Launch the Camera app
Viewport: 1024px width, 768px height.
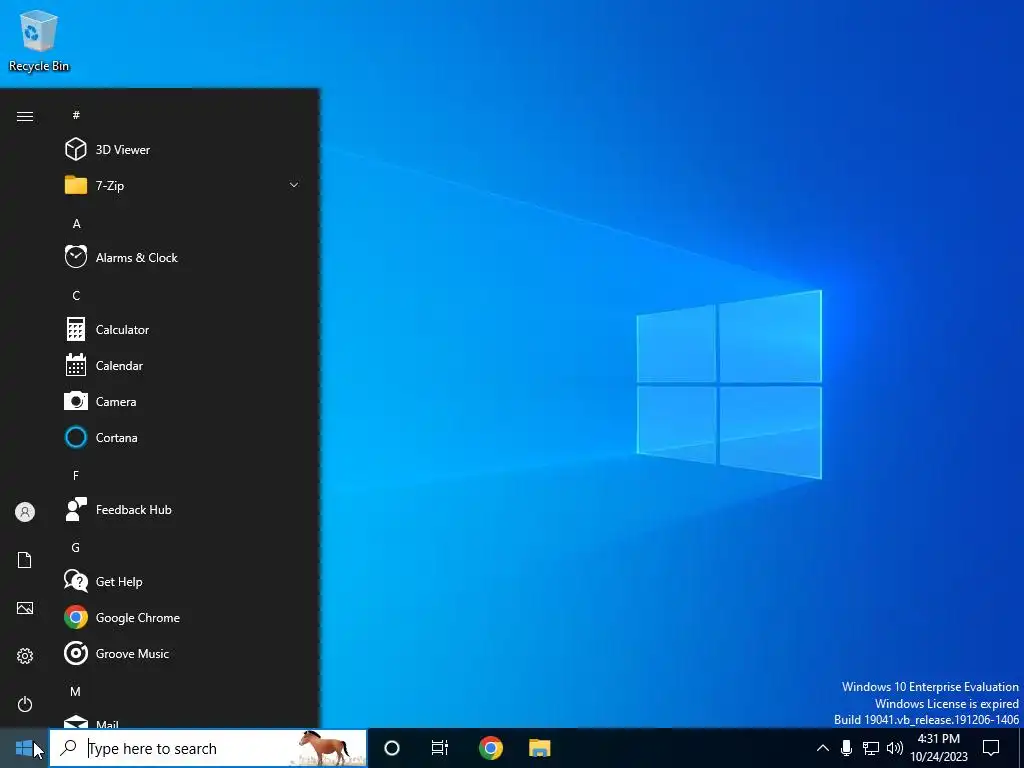(183, 402)
